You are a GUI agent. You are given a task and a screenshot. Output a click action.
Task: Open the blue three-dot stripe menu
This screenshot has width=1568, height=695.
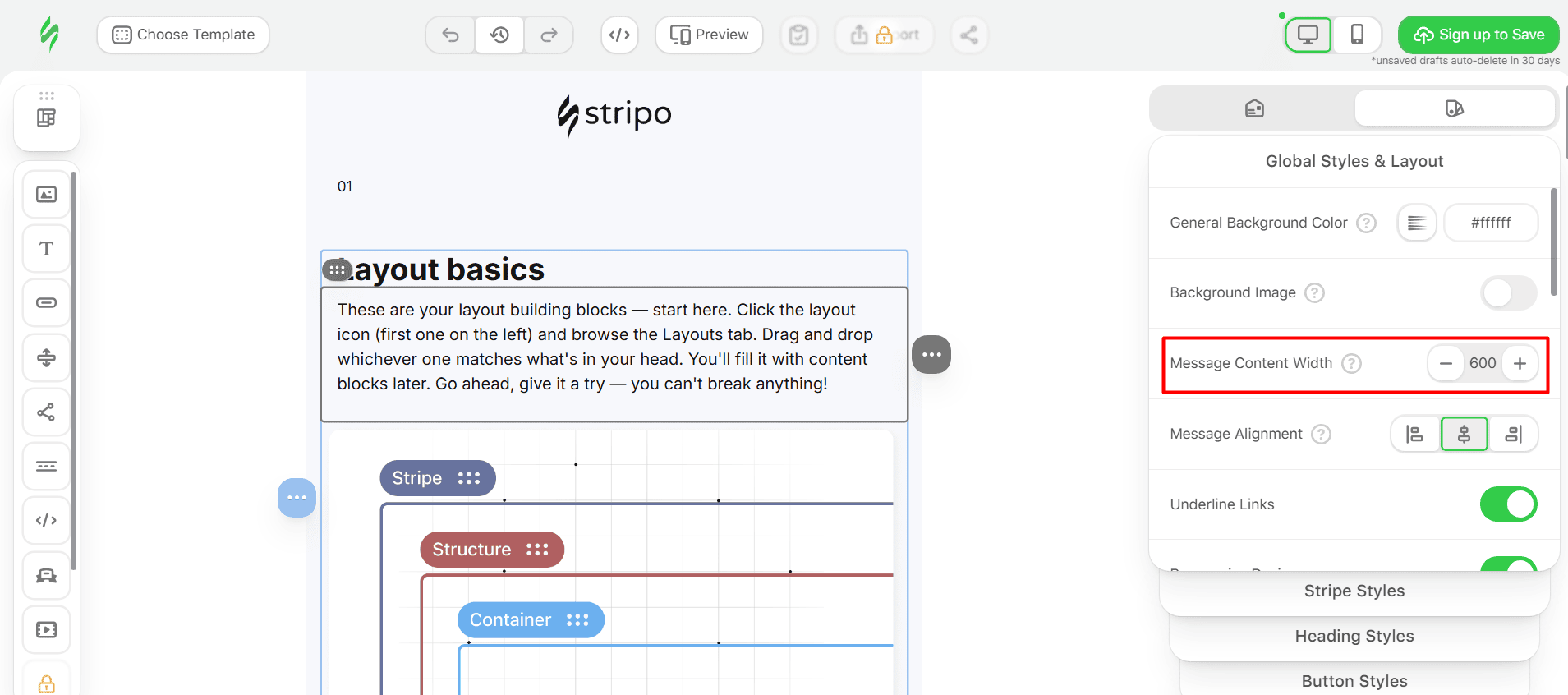tap(297, 498)
